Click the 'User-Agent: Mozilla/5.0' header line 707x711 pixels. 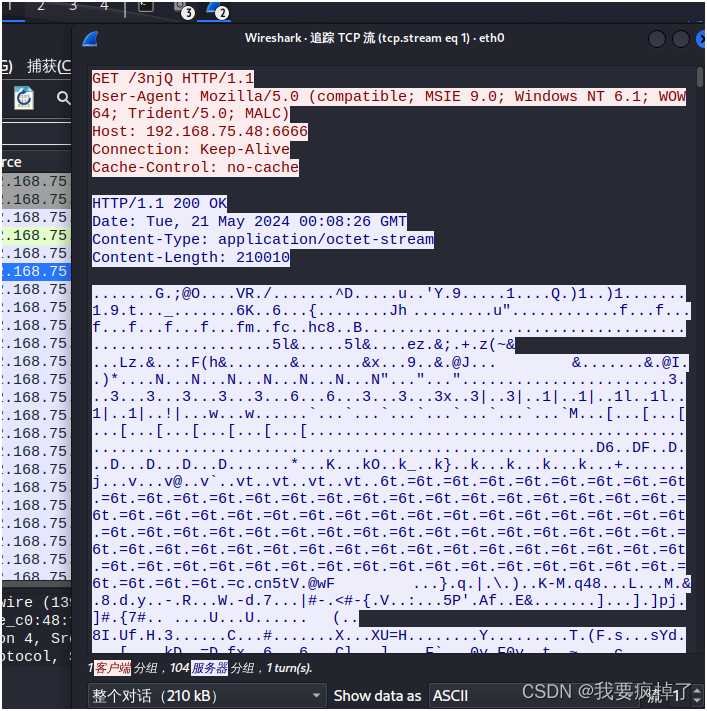pyautogui.click(x=389, y=105)
